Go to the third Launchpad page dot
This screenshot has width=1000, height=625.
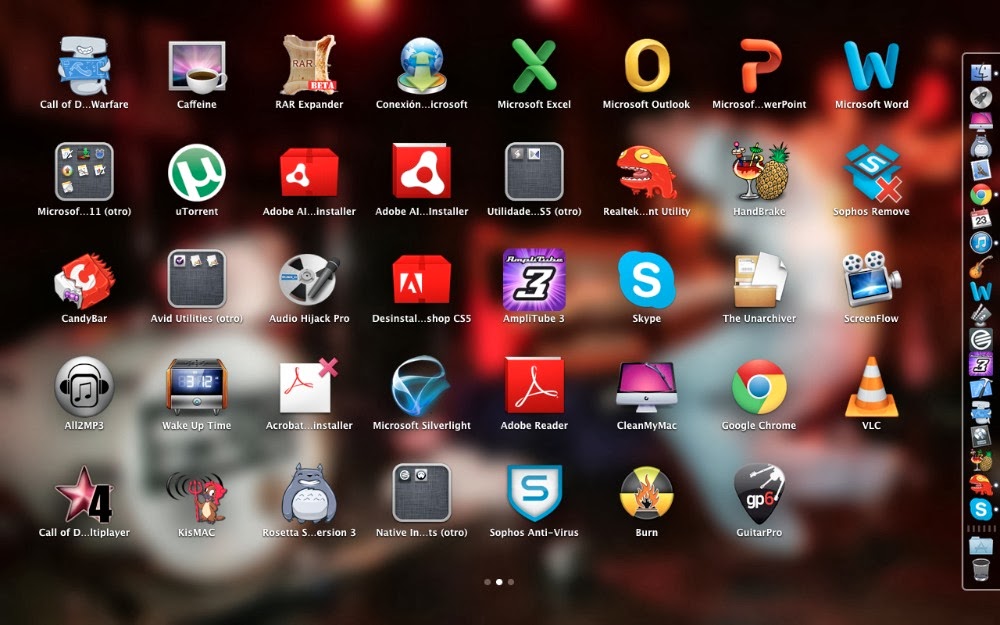click(511, 581)
